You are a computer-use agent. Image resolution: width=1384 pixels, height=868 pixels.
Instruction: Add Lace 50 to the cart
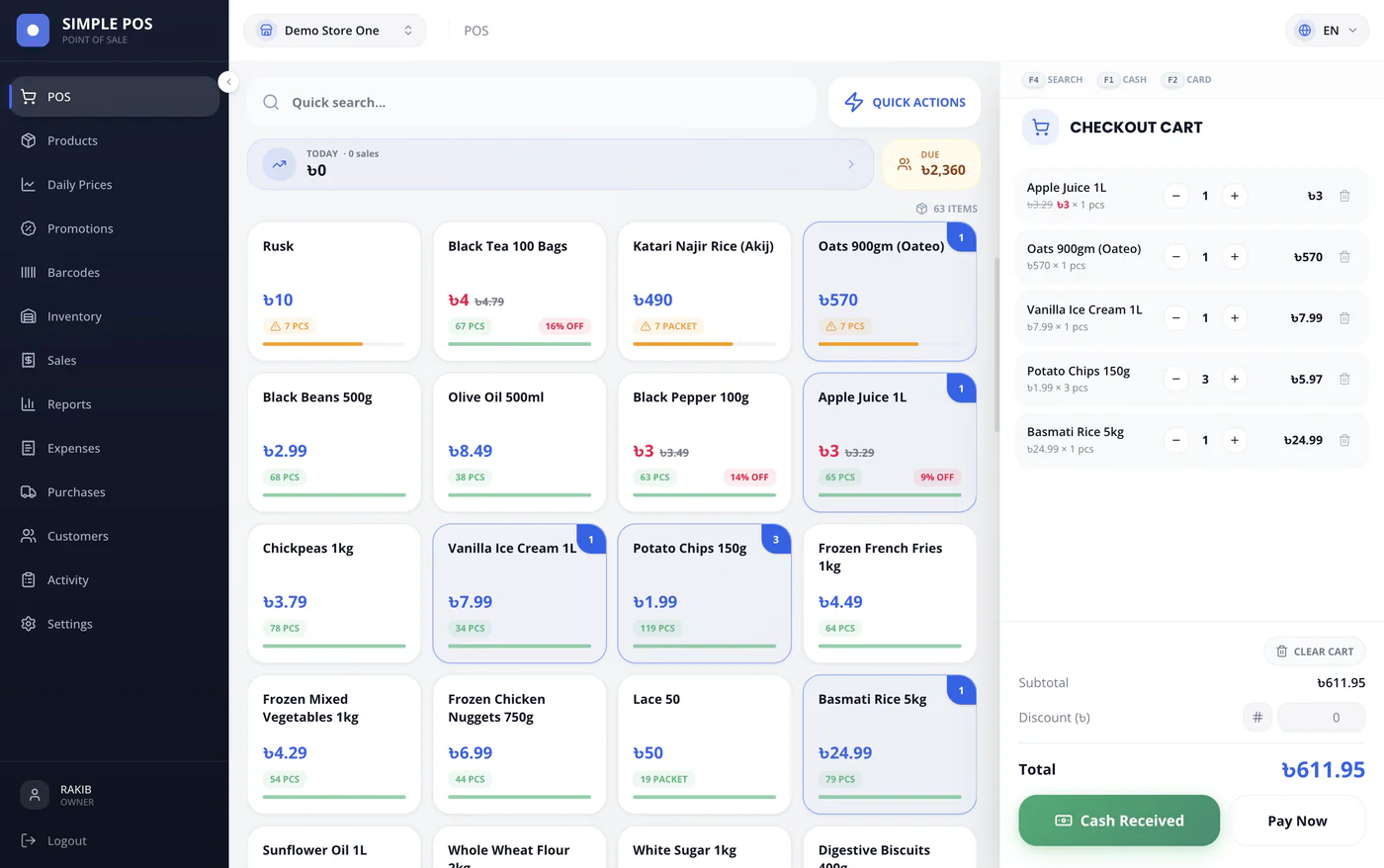704,744
